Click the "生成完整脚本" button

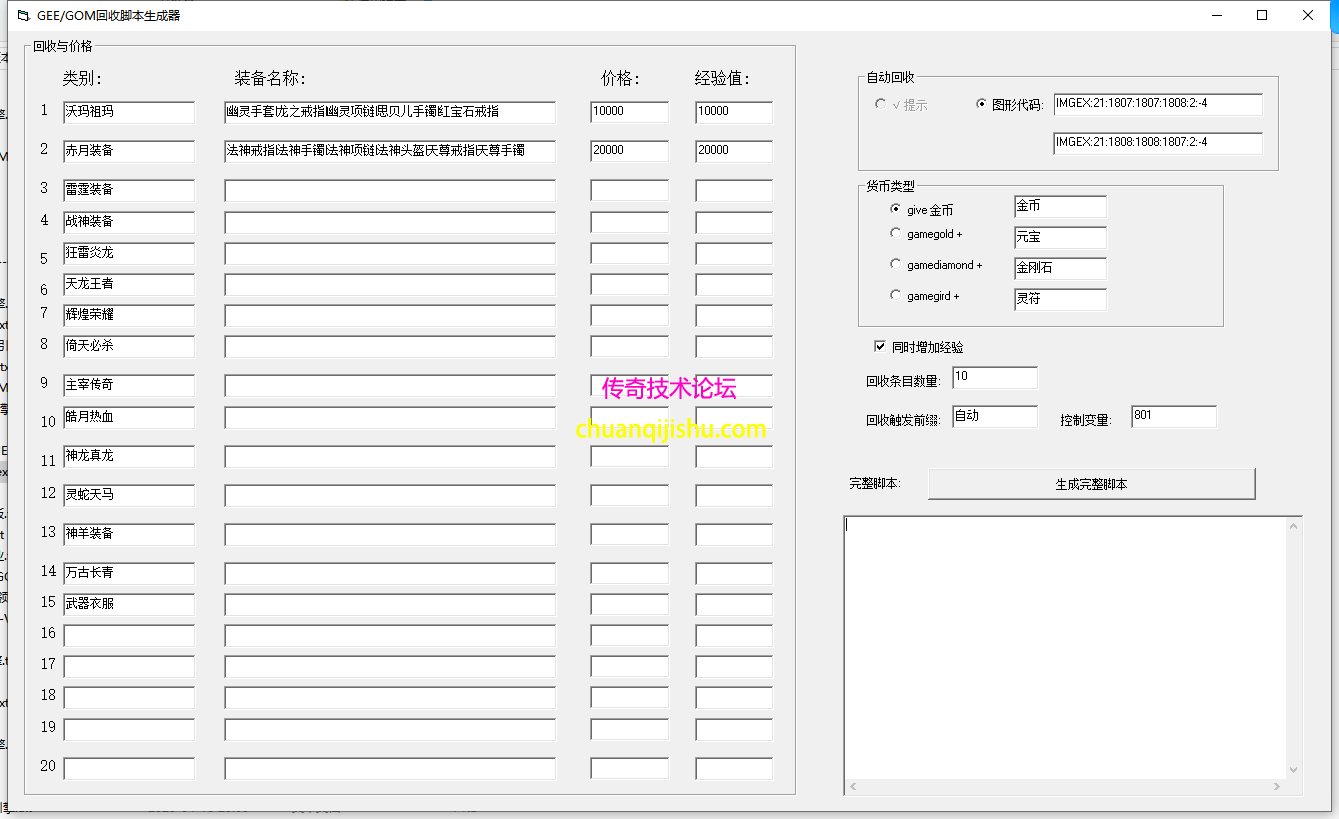point(1092,483)
